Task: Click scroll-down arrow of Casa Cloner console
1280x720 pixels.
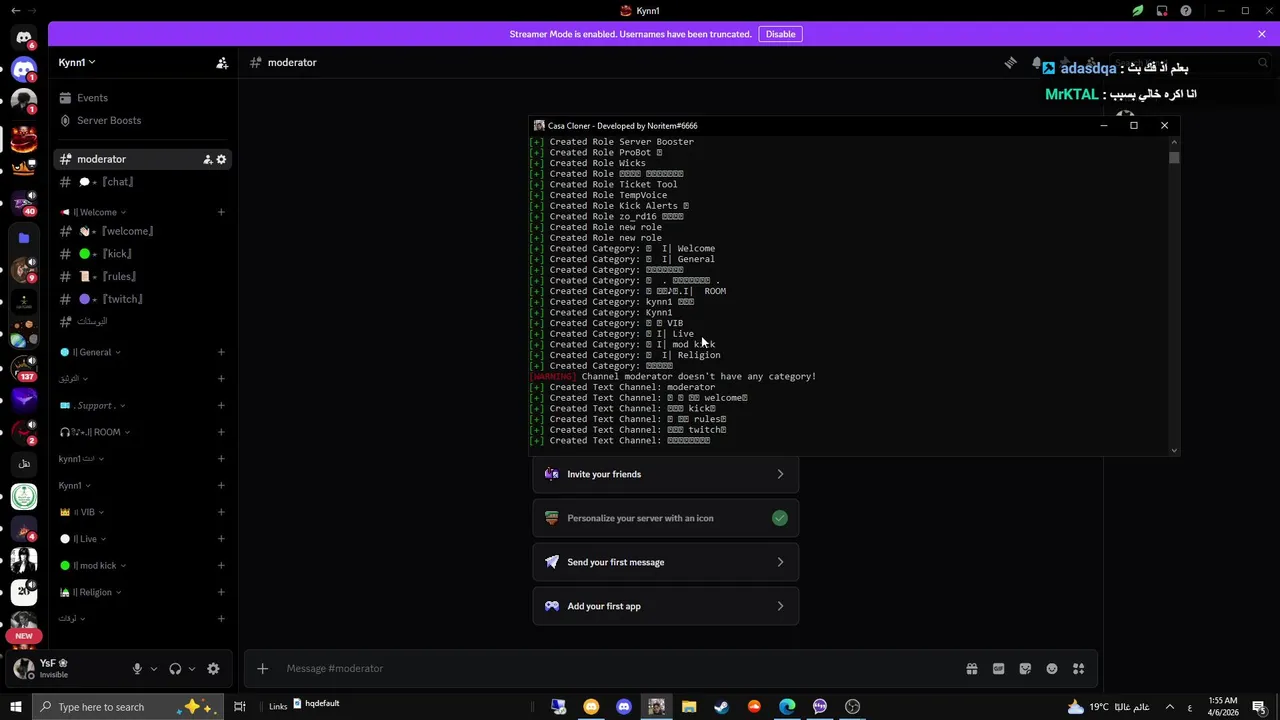Action: (x=1174, y=450)
